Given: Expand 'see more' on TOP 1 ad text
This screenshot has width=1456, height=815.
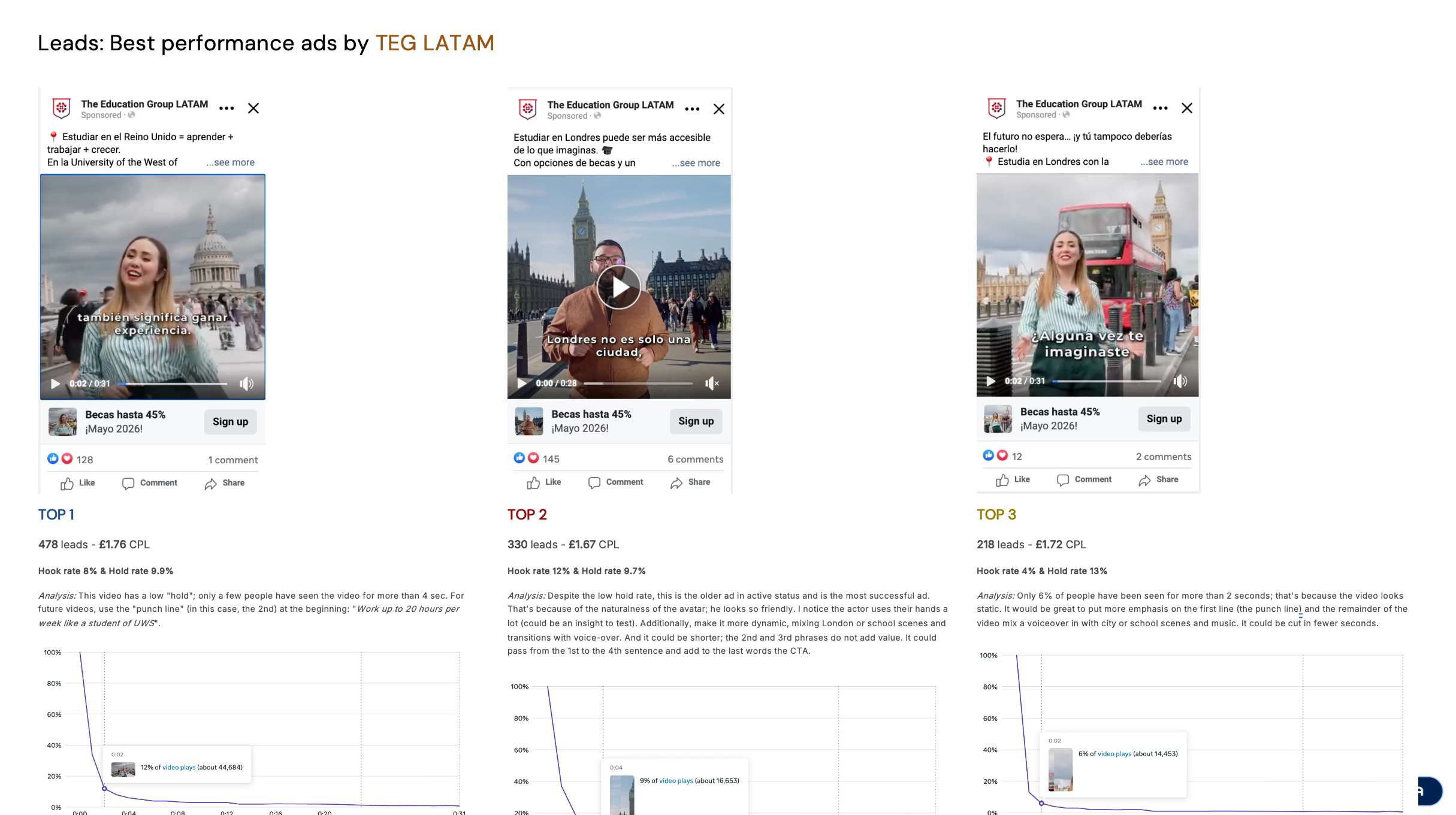Looking at the screenshot, I should (231, 162).
